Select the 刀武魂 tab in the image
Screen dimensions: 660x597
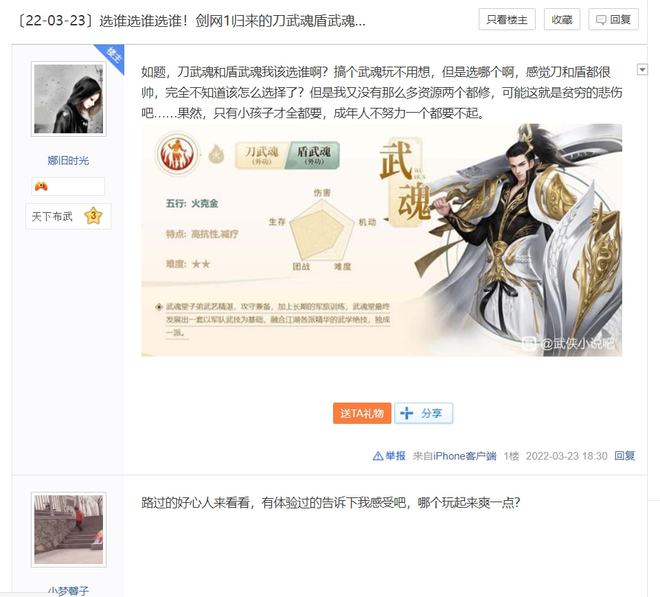coord(261,155)
